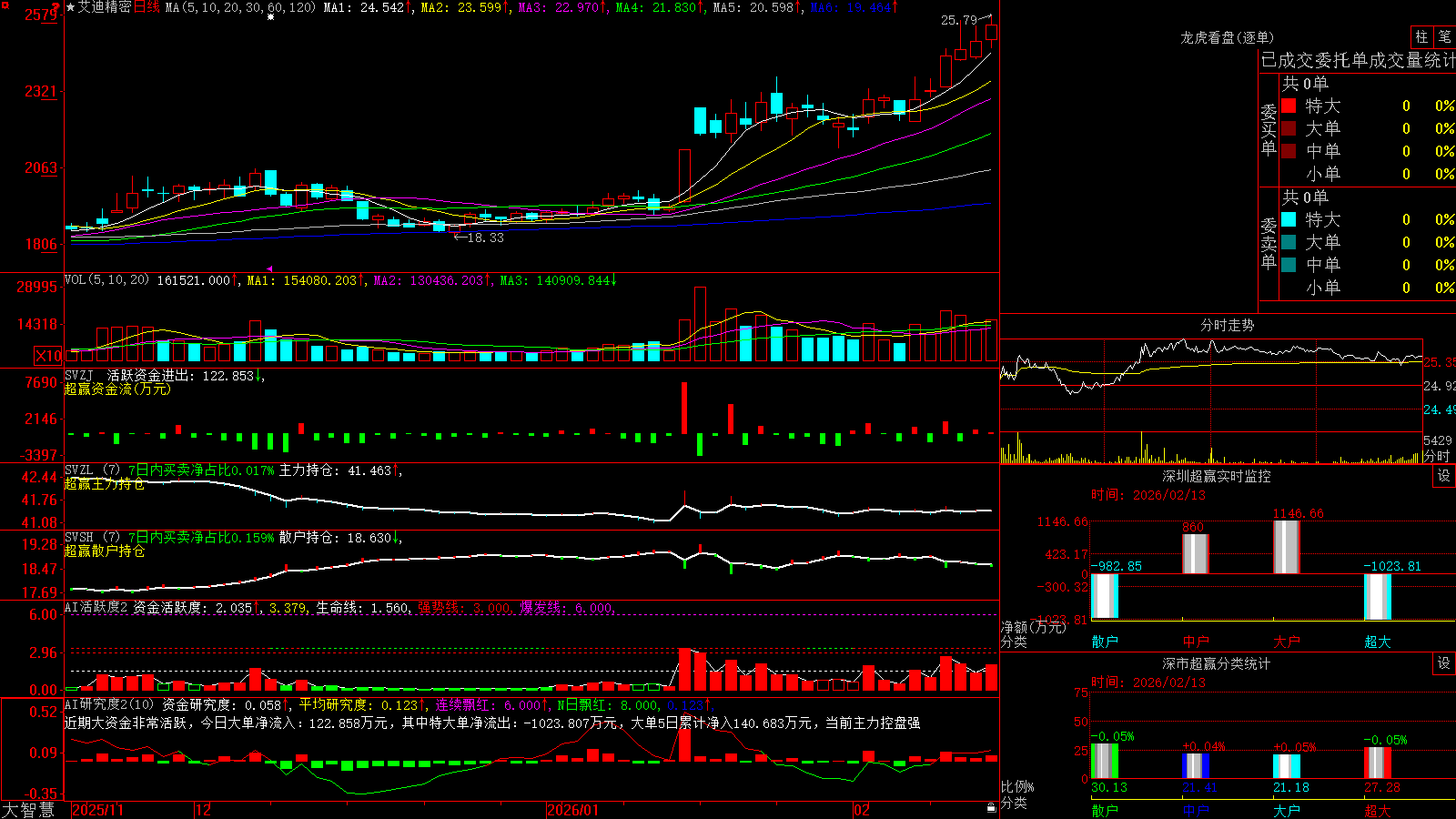Click the 12 month timeline label
1456x819 pixels.
coord(203,810)
